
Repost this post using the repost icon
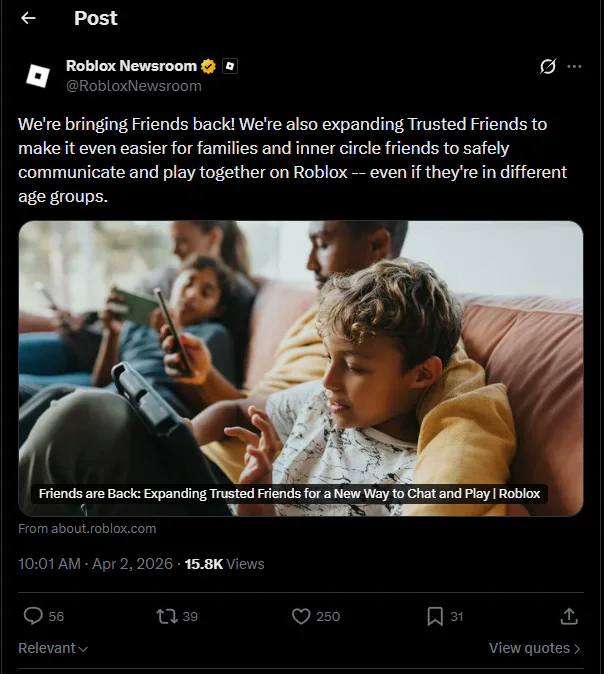coord(167,616)
